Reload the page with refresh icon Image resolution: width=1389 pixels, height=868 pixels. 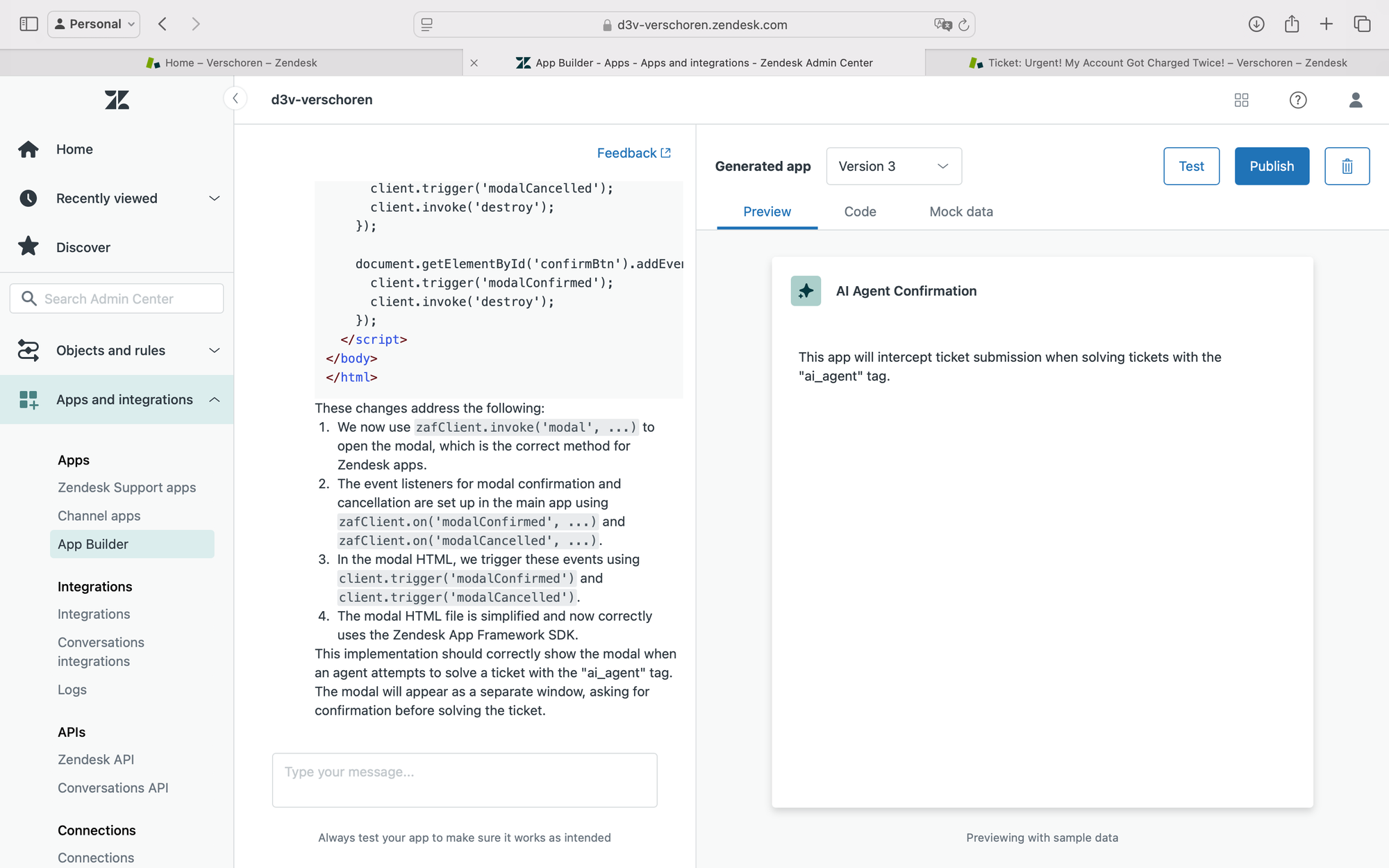pos(964,25)
